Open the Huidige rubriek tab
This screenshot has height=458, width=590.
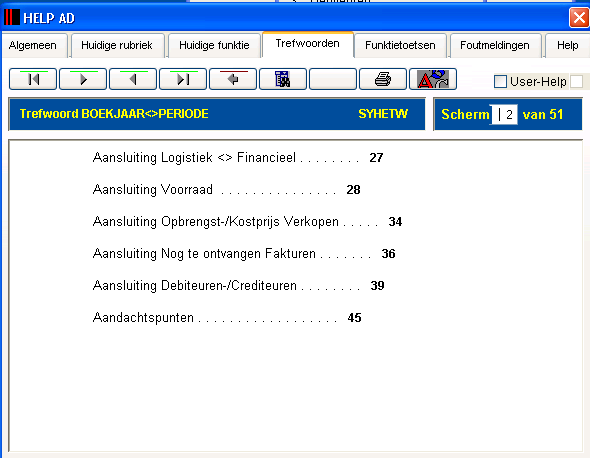[x=117, y=46]
